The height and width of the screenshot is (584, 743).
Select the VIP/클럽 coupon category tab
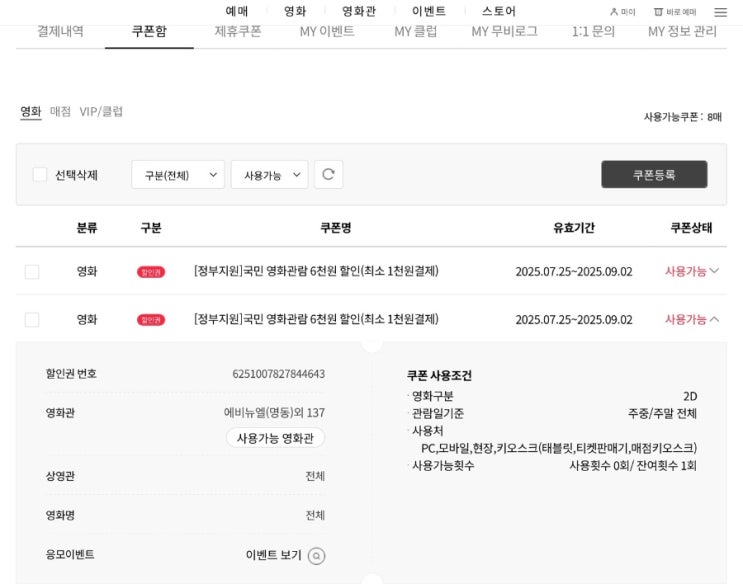(101, 111)
